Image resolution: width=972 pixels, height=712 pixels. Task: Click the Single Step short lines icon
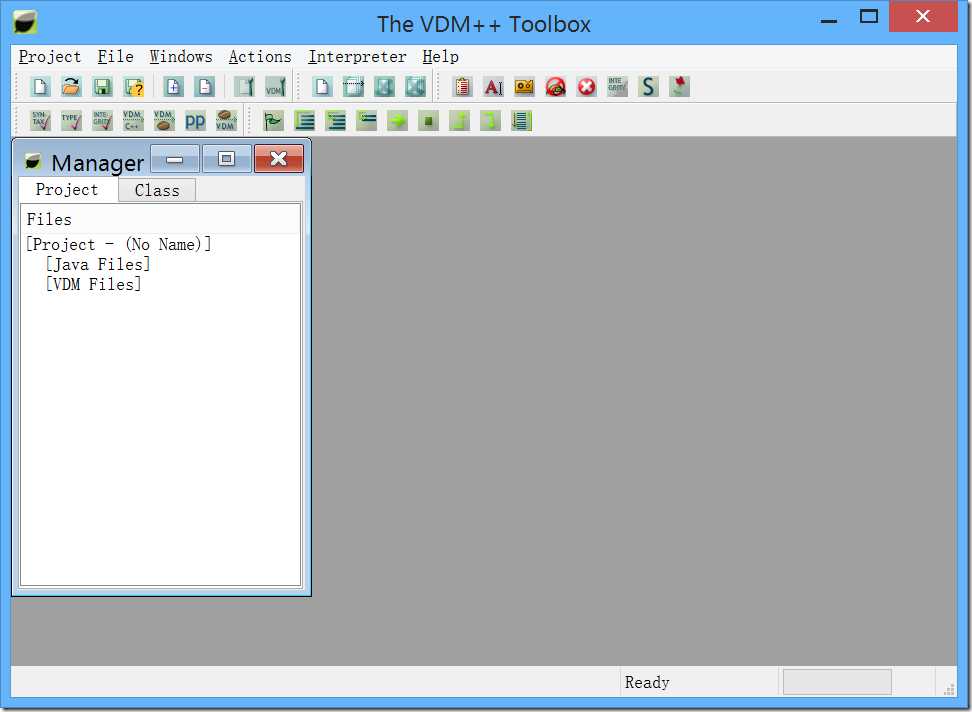click(x=366, y=121)
